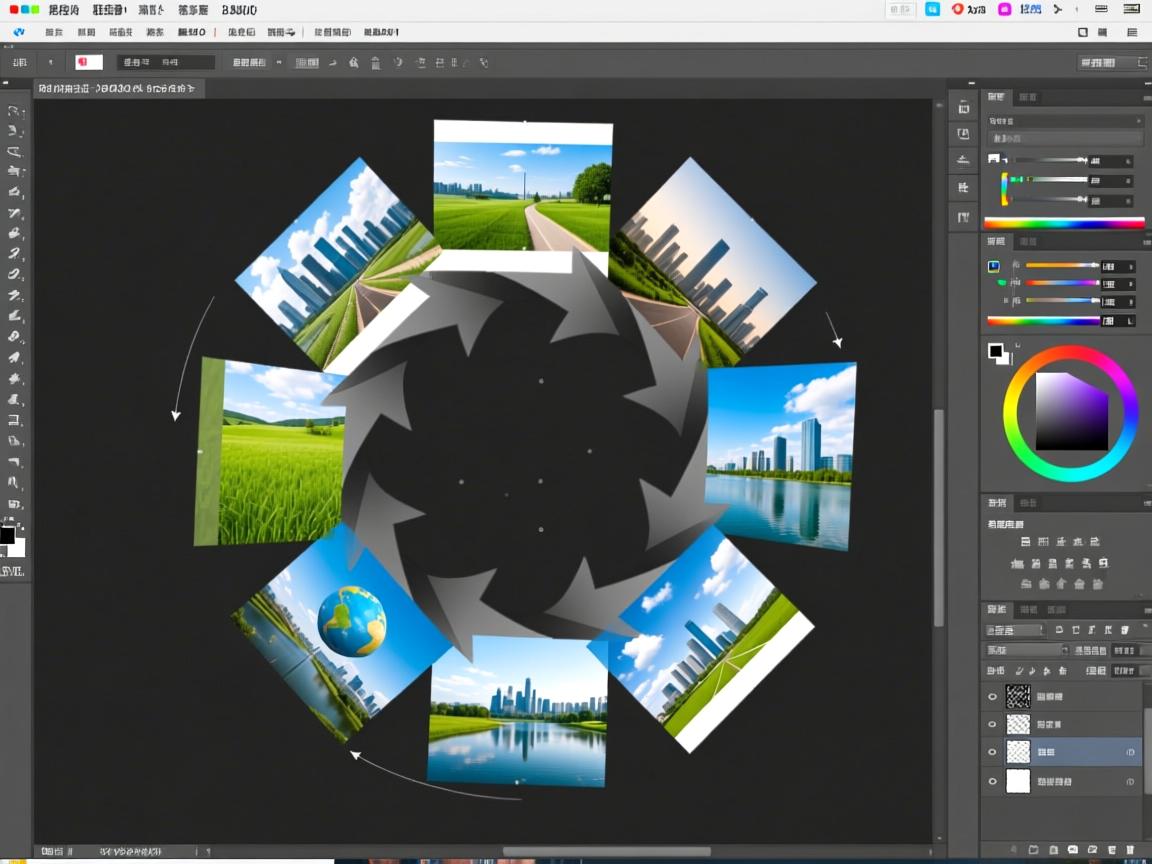Click the cyan square icon in the top-right menu bar
The width and height of the screenshot is (1152, 864).
(932, 9)
